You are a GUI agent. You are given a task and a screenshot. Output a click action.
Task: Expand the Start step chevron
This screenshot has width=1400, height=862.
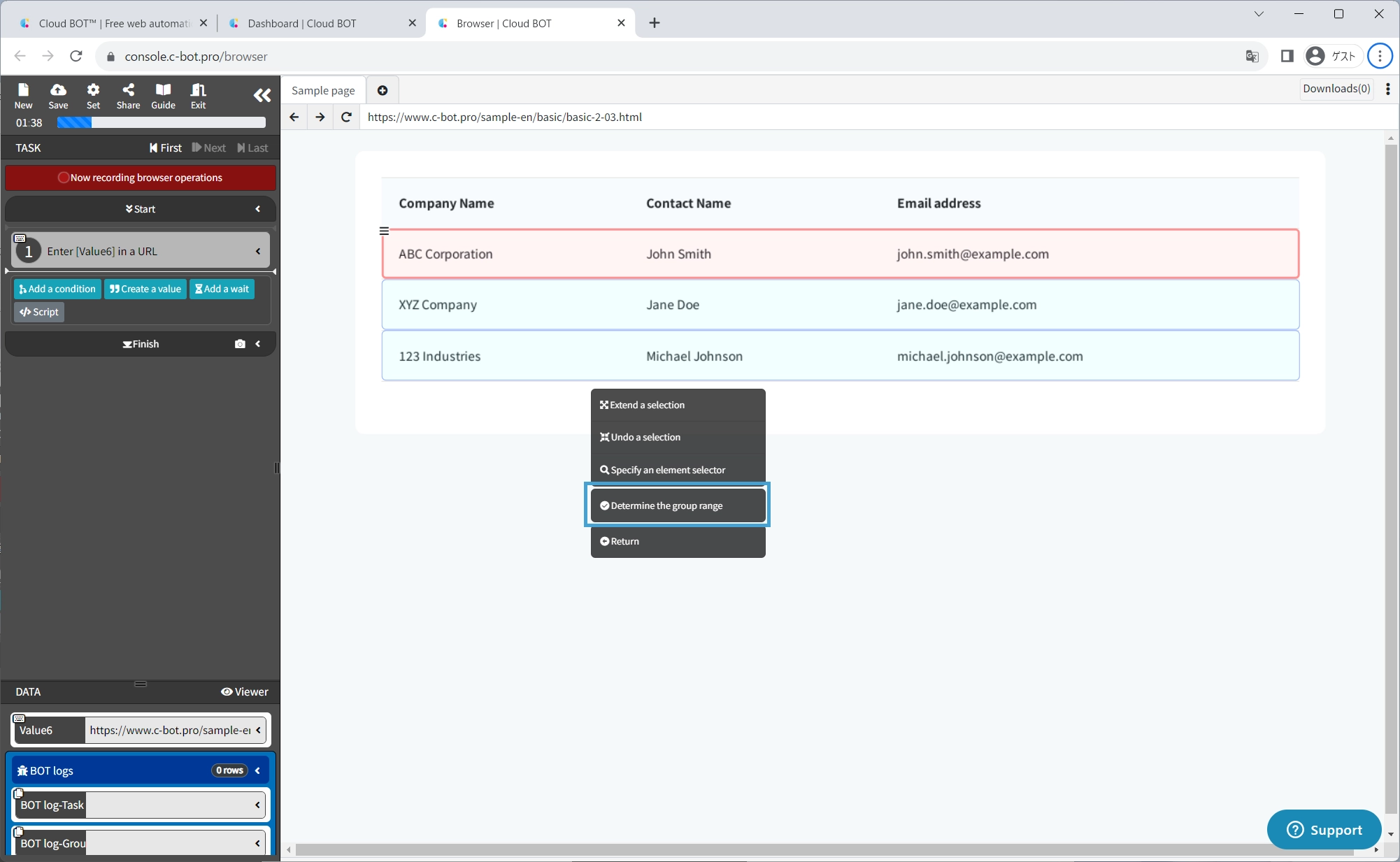pos(257,209)
